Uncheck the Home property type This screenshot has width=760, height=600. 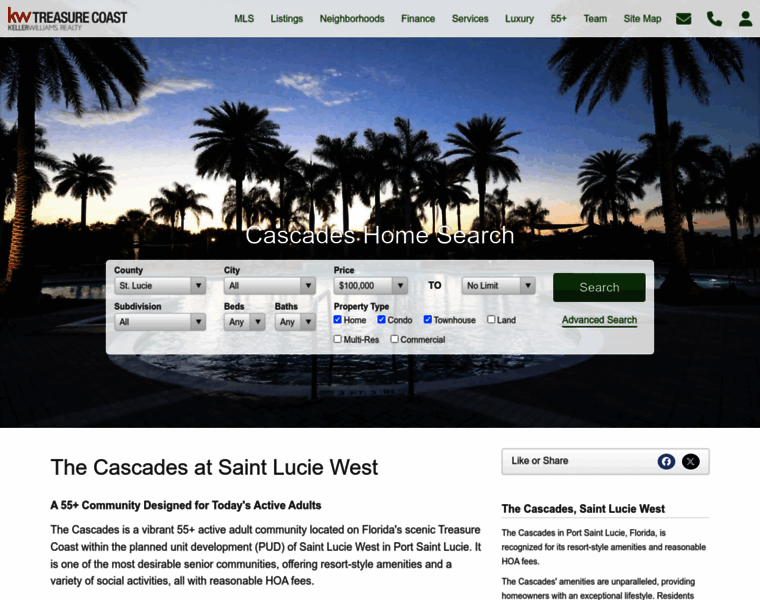tap(337, 319)
